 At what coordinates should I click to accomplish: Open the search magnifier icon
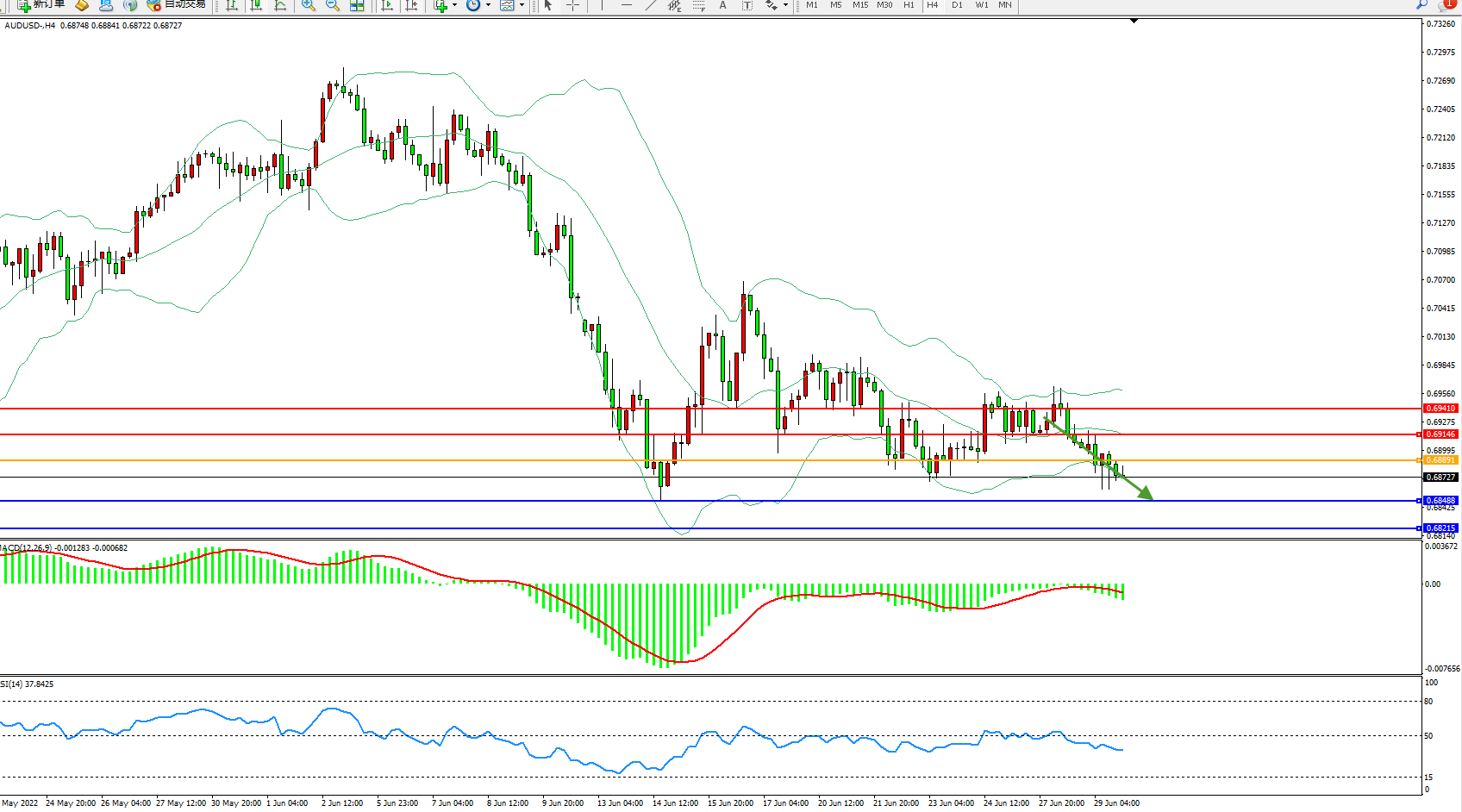(x=1422, y=4)
